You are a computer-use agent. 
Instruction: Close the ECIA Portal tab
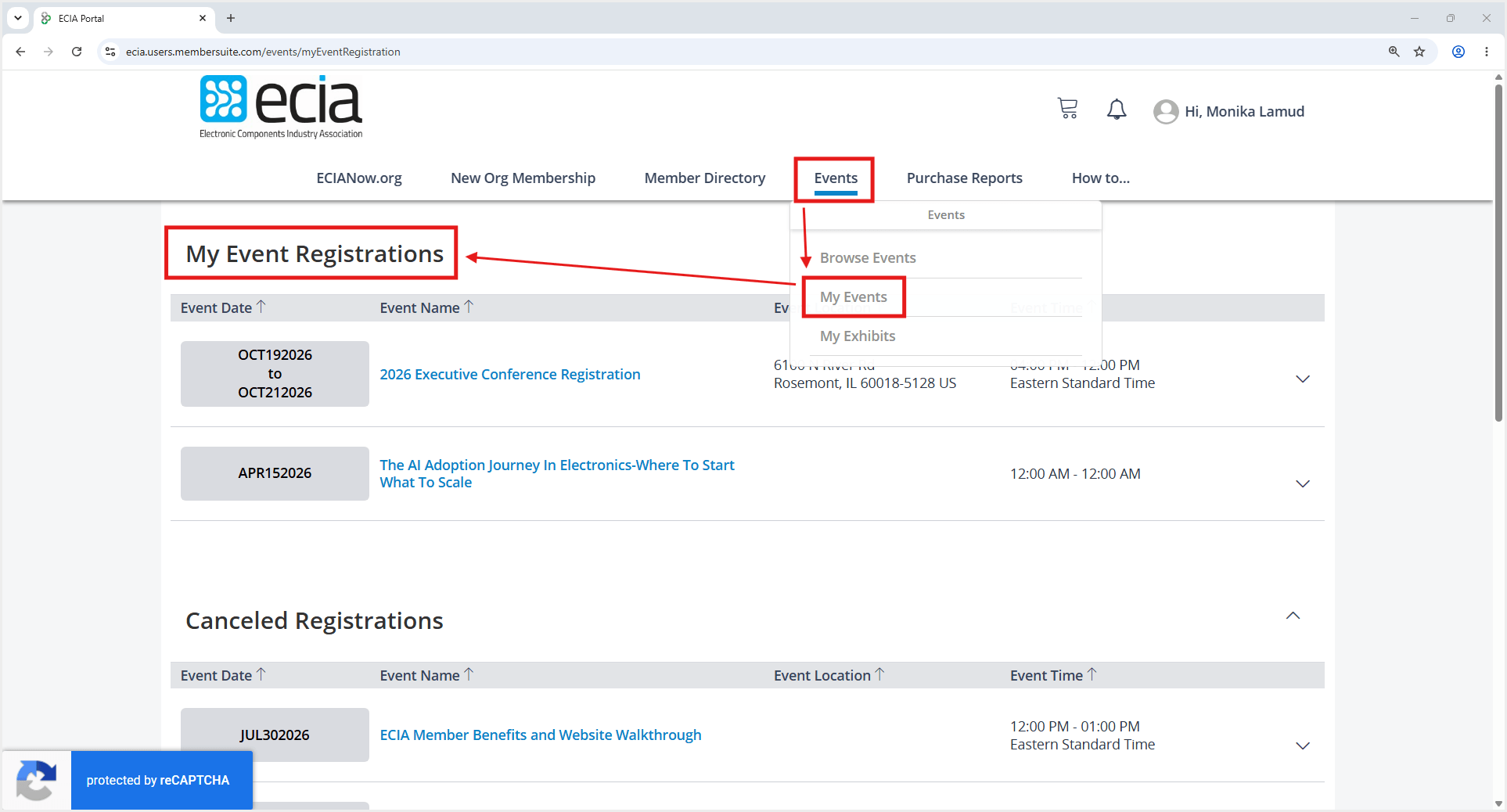click(203, 18)
